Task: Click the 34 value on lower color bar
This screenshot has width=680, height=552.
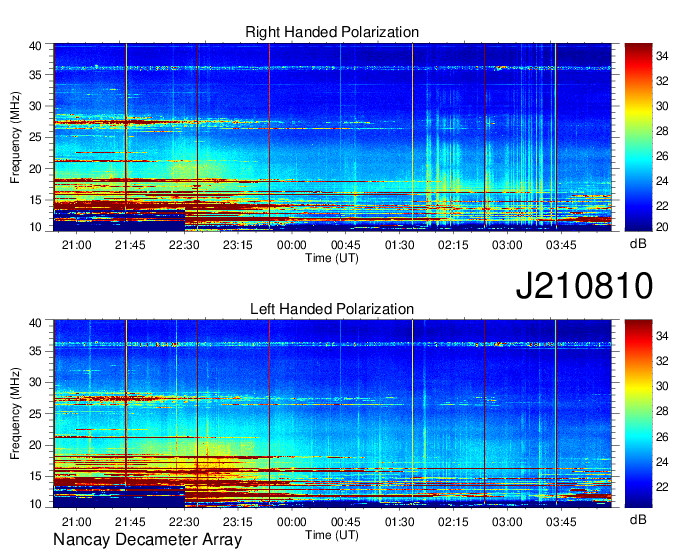Action: [x=662, y=336]
